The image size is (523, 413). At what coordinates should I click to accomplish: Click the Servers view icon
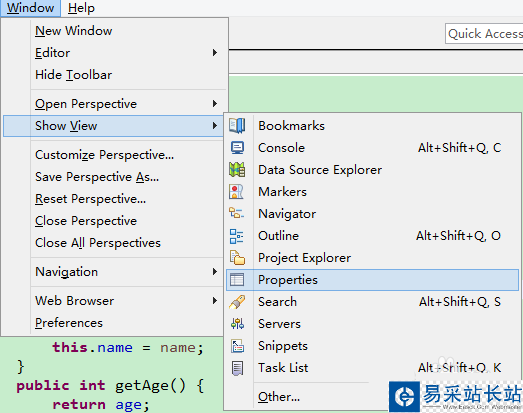[x=237, y=324]
